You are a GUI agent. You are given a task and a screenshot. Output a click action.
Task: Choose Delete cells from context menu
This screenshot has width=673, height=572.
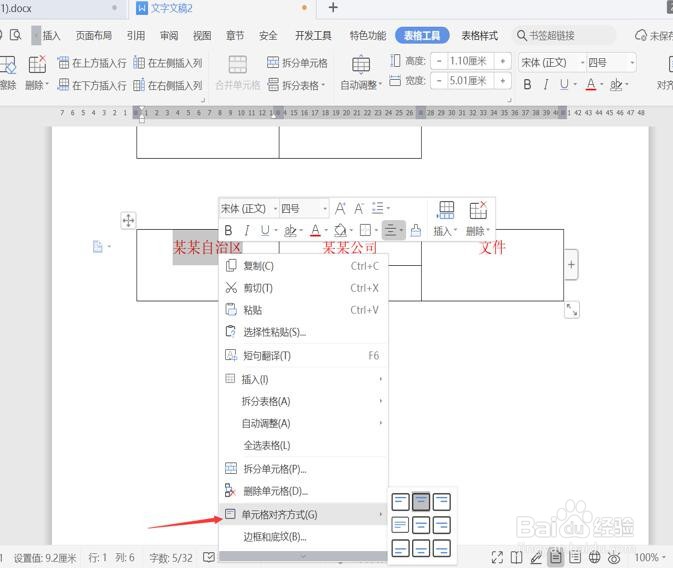tap(303, 491)
